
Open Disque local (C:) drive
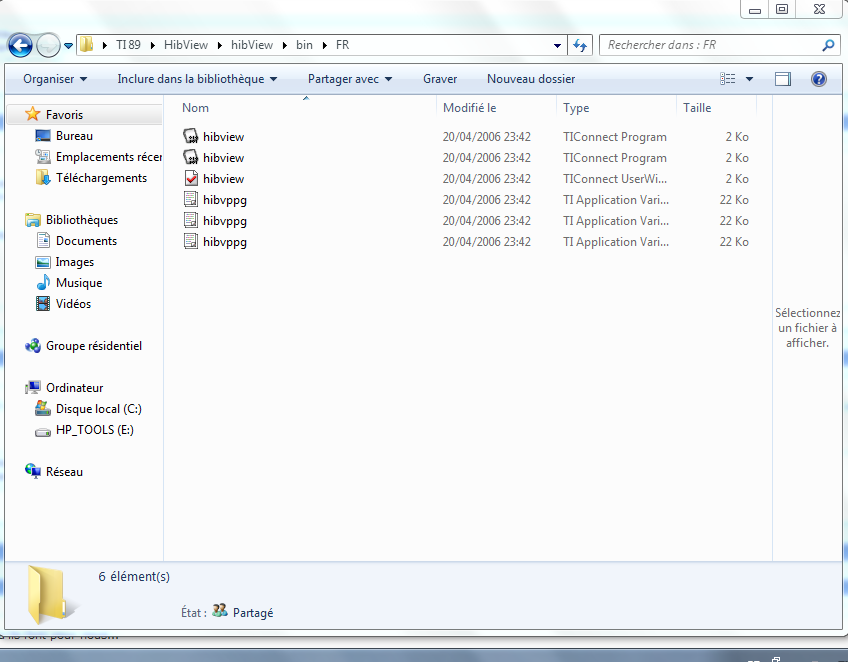(98, 409)
